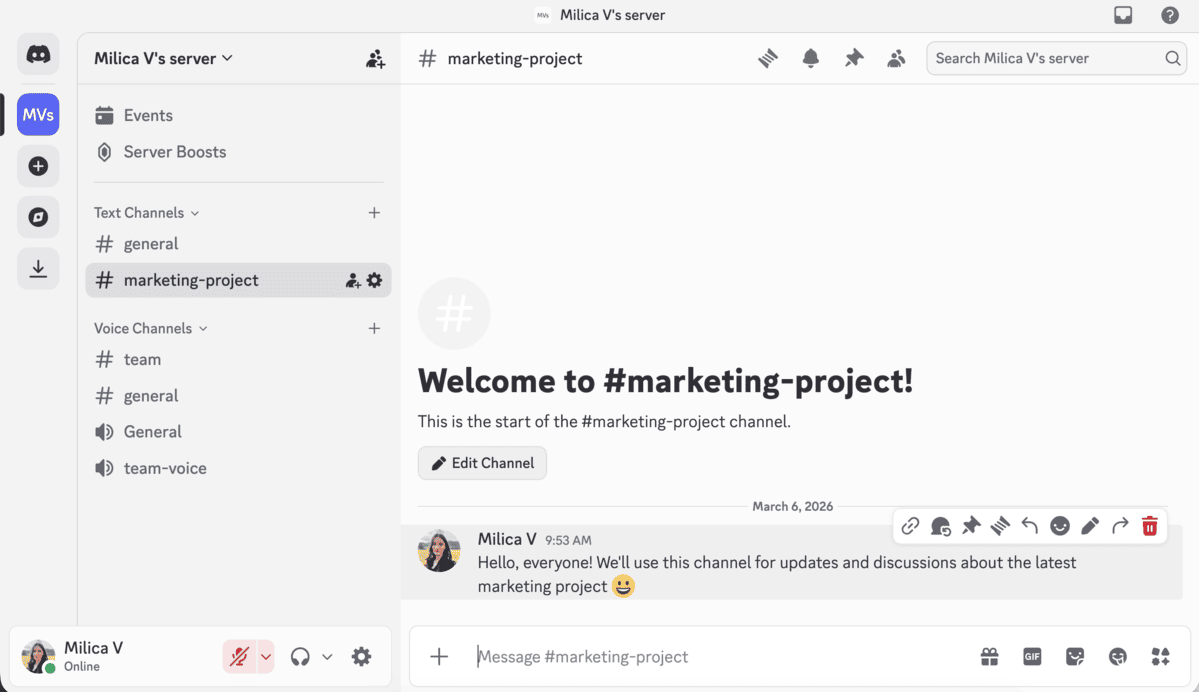This screenshot has width=1199, height=692.
Task: Copy message link using the chain icon
Action: click(910, 526)
